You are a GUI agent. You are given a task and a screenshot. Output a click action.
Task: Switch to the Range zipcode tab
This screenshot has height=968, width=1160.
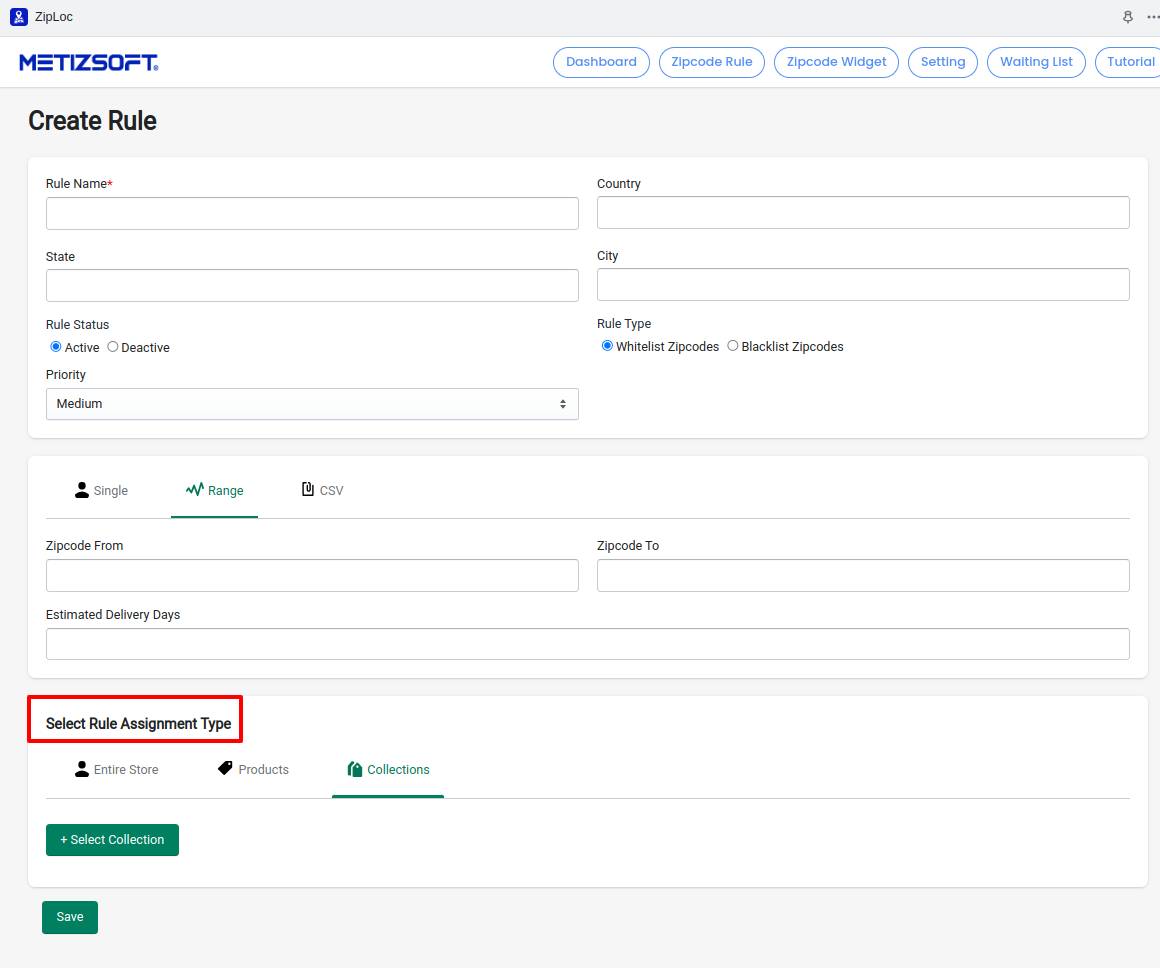214,491
